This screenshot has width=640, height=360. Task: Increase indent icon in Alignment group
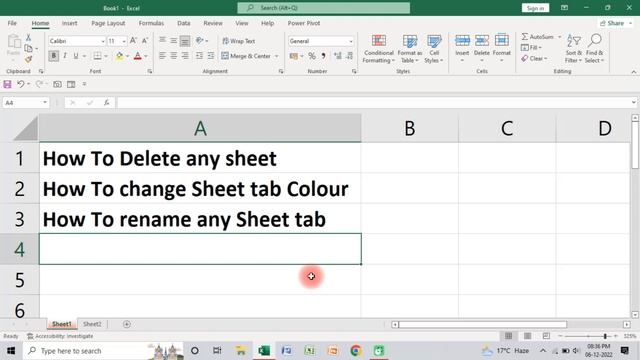[x=211, y=56]
